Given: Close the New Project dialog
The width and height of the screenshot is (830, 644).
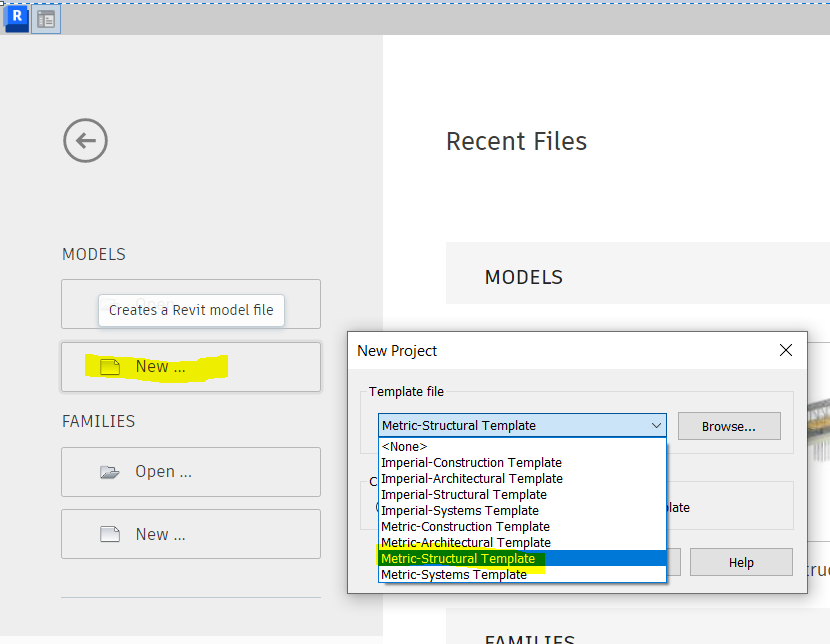Looking at the screenshot, I should pyautogui.click(x=785, y=350).
